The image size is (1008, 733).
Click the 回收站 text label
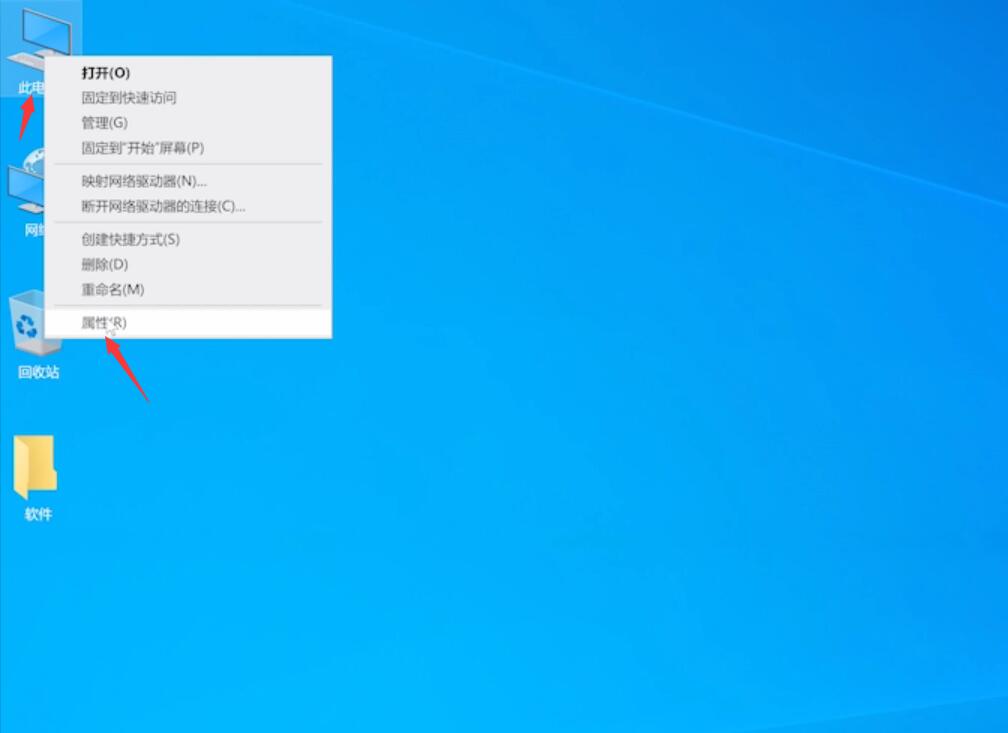[x=39, y=372]
